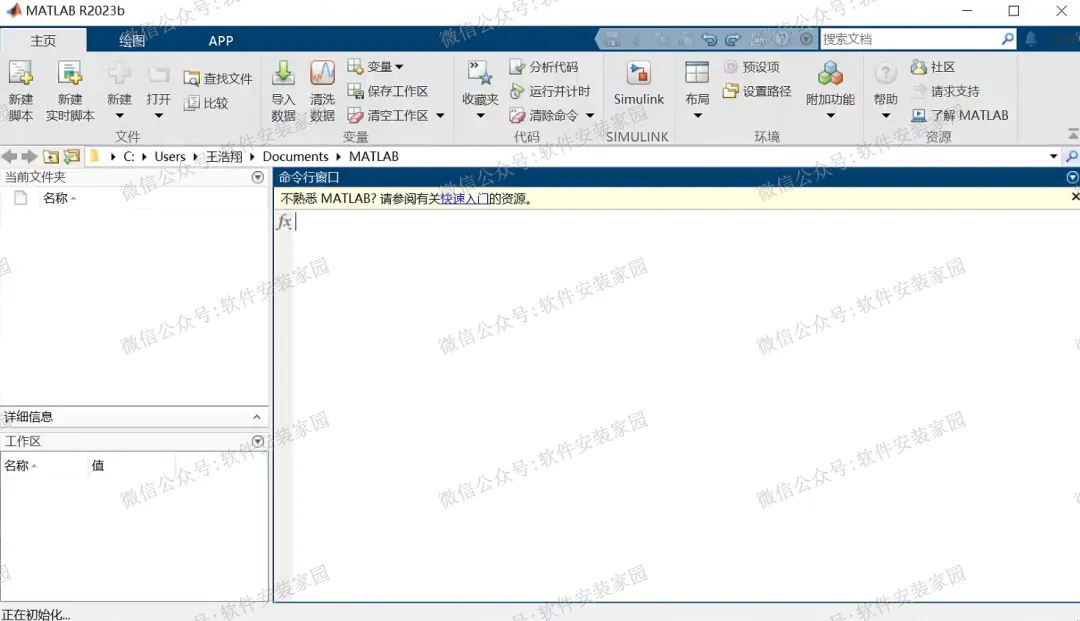Click MATLAB in the path breadcrumb

tap(373, 156)
